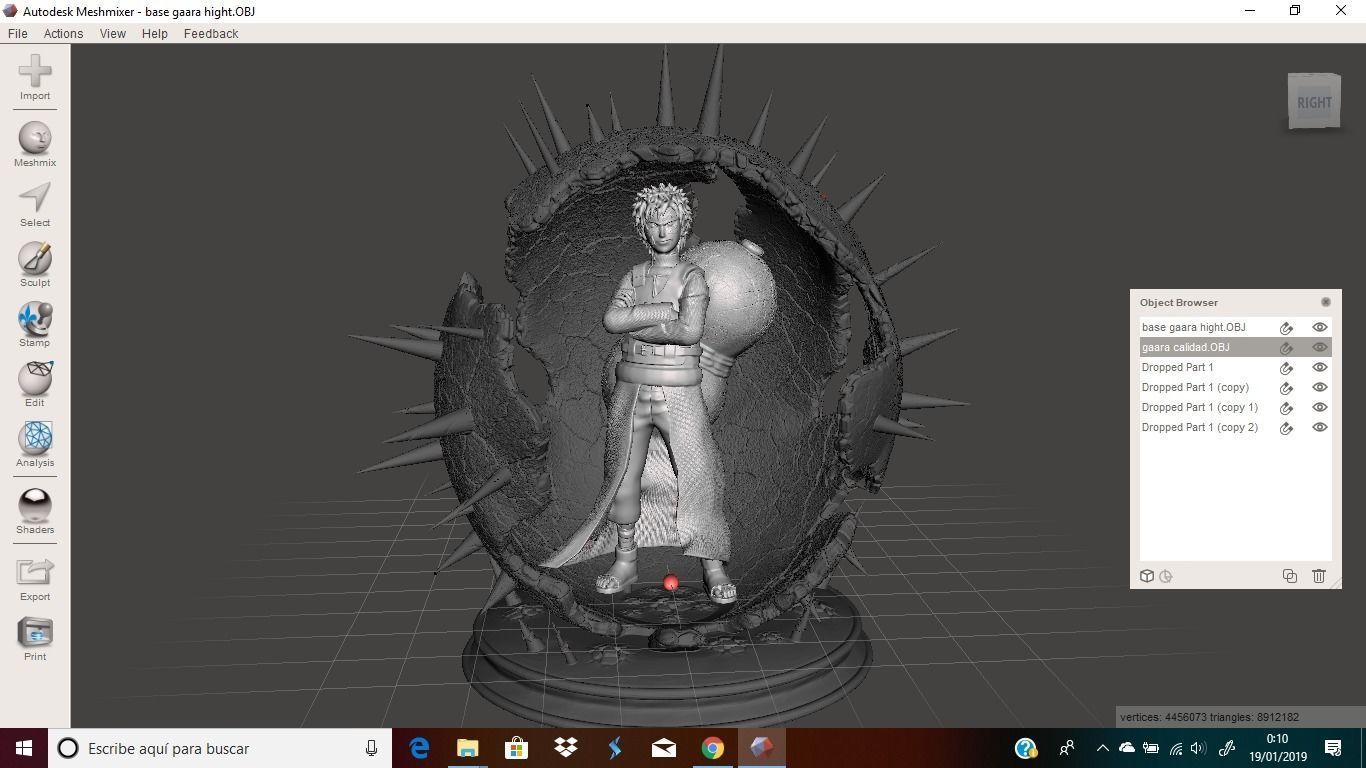Open the Help menu
The height and width of the screenshot is (768, 1366).
(x=155, y=33)
